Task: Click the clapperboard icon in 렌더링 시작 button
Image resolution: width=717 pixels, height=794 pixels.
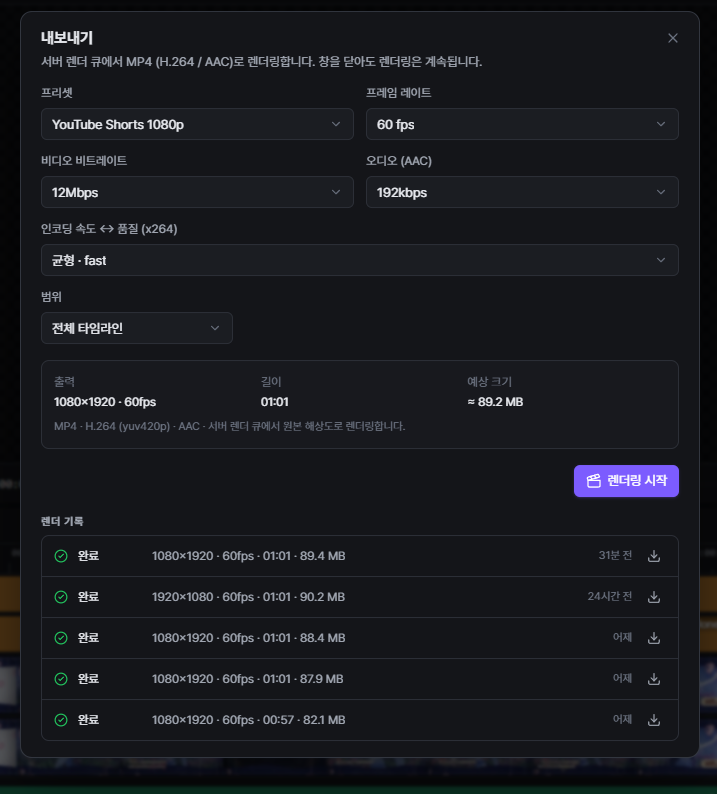Action: (593, 481)
